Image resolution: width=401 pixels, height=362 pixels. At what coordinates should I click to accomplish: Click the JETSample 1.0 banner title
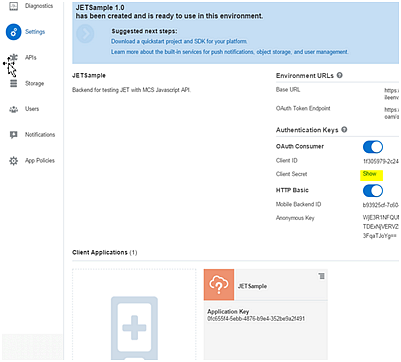100,7
